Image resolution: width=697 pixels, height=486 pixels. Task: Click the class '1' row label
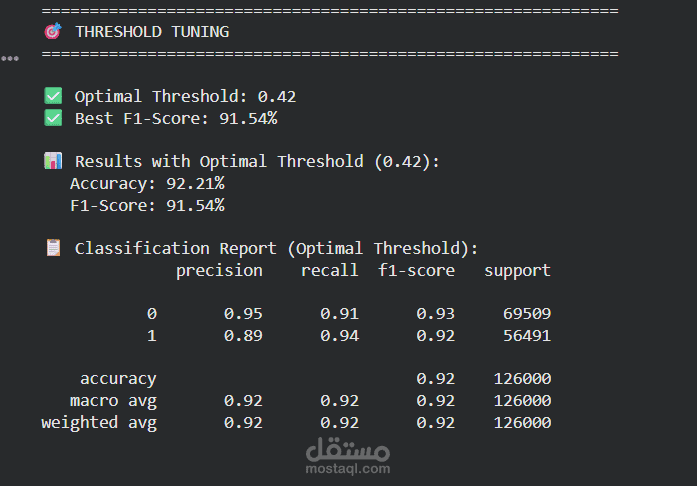(x=152, y=335)
